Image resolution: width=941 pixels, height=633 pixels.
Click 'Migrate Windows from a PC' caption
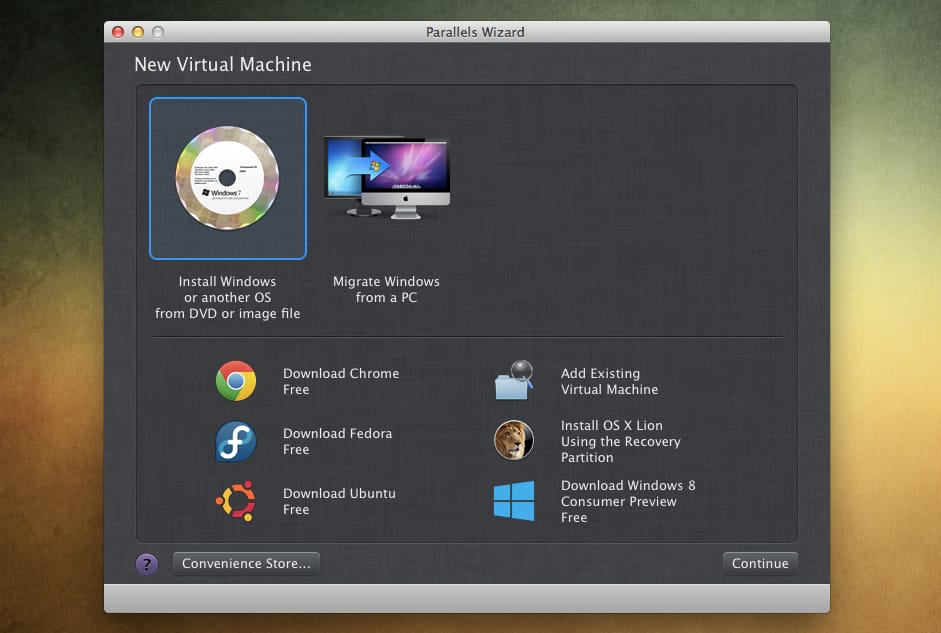[x=386, y=289]
